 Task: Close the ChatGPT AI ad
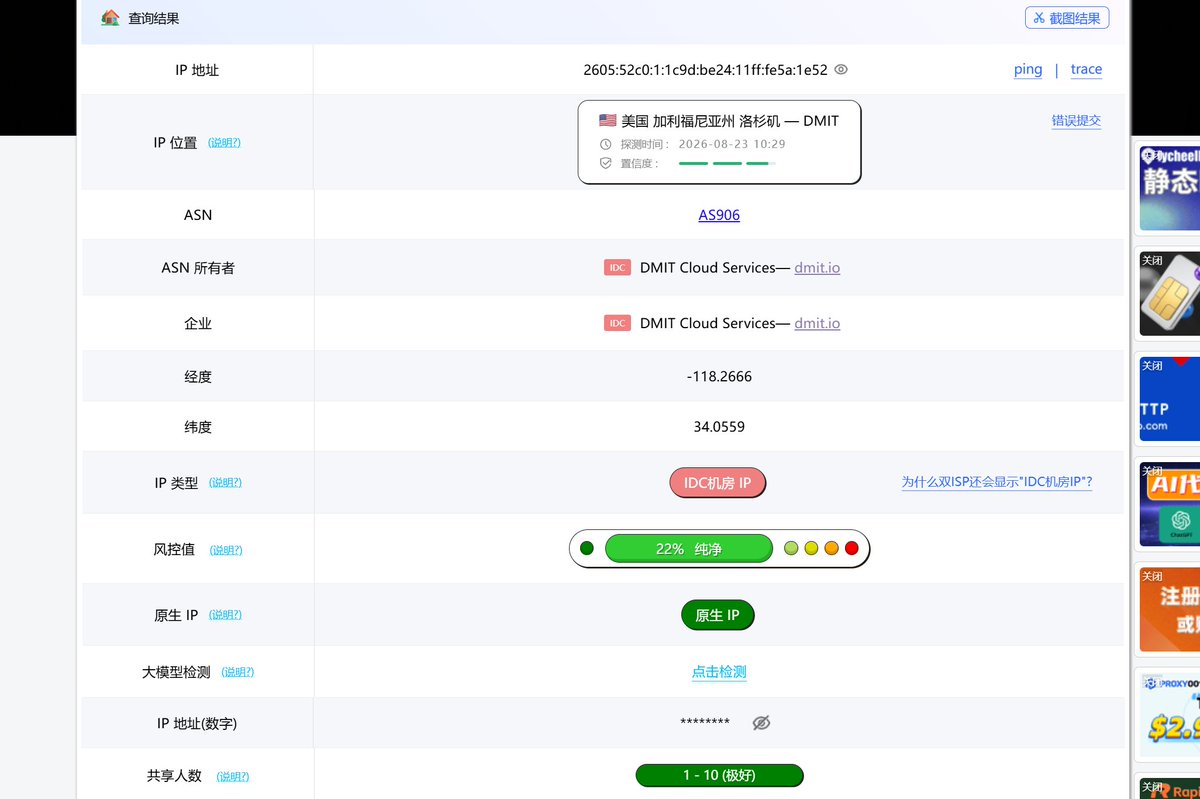1152,470
